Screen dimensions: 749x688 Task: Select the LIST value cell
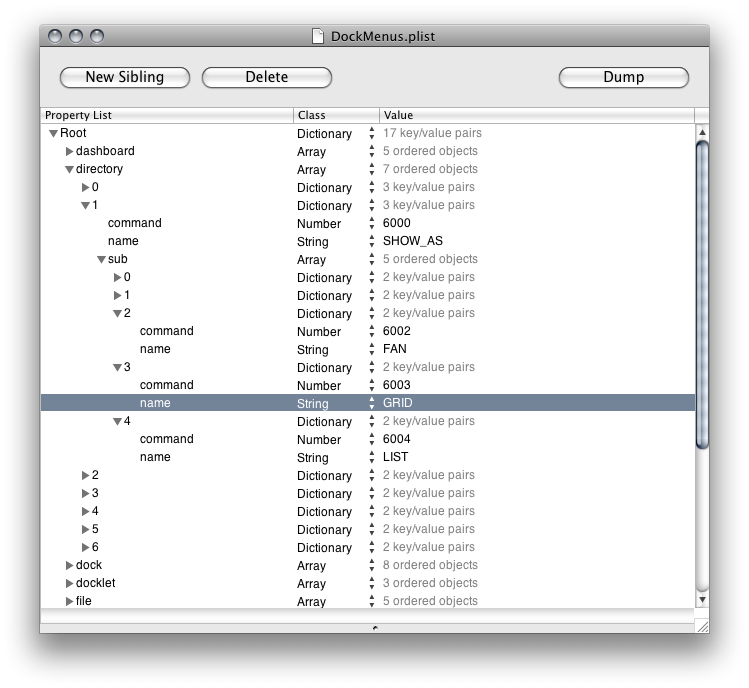coord(396,457)
